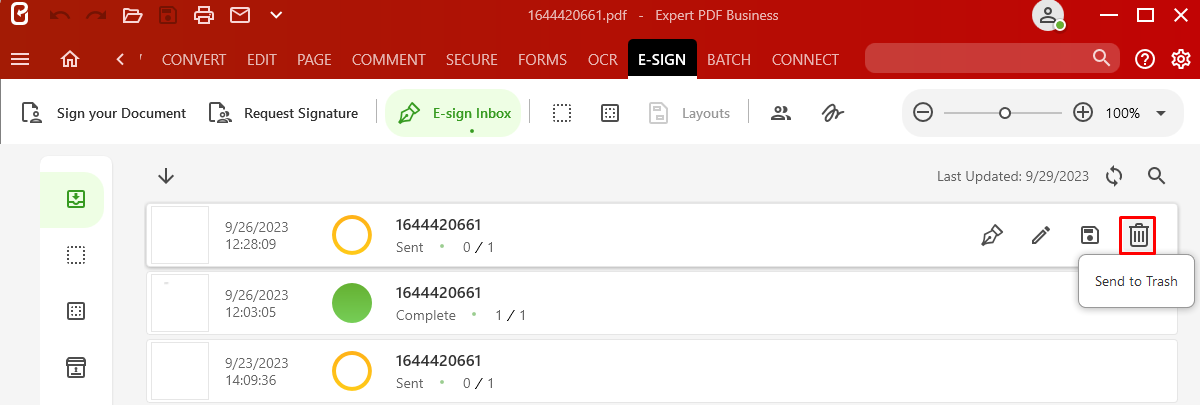Open thumbnail of 12:03:05 document
The image size is (1200, 405).
point(180,303)
